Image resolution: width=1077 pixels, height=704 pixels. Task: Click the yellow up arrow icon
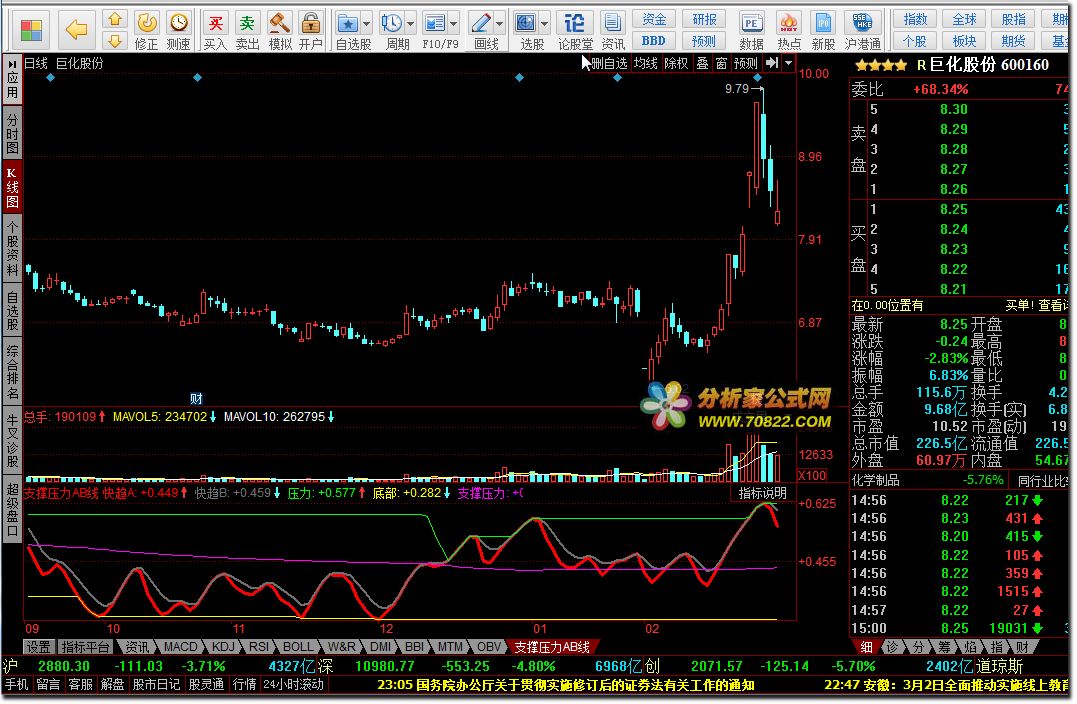click(x=115, y=19)
